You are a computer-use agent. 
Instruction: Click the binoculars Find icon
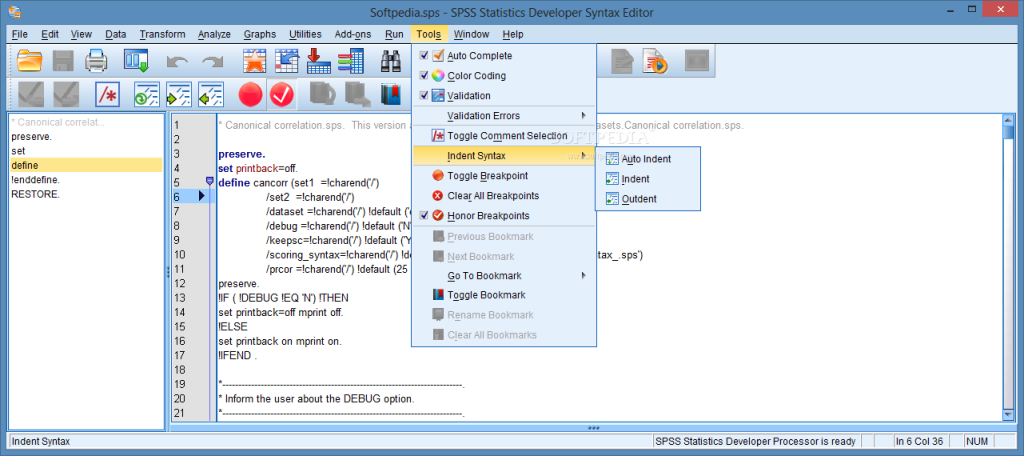391,61
